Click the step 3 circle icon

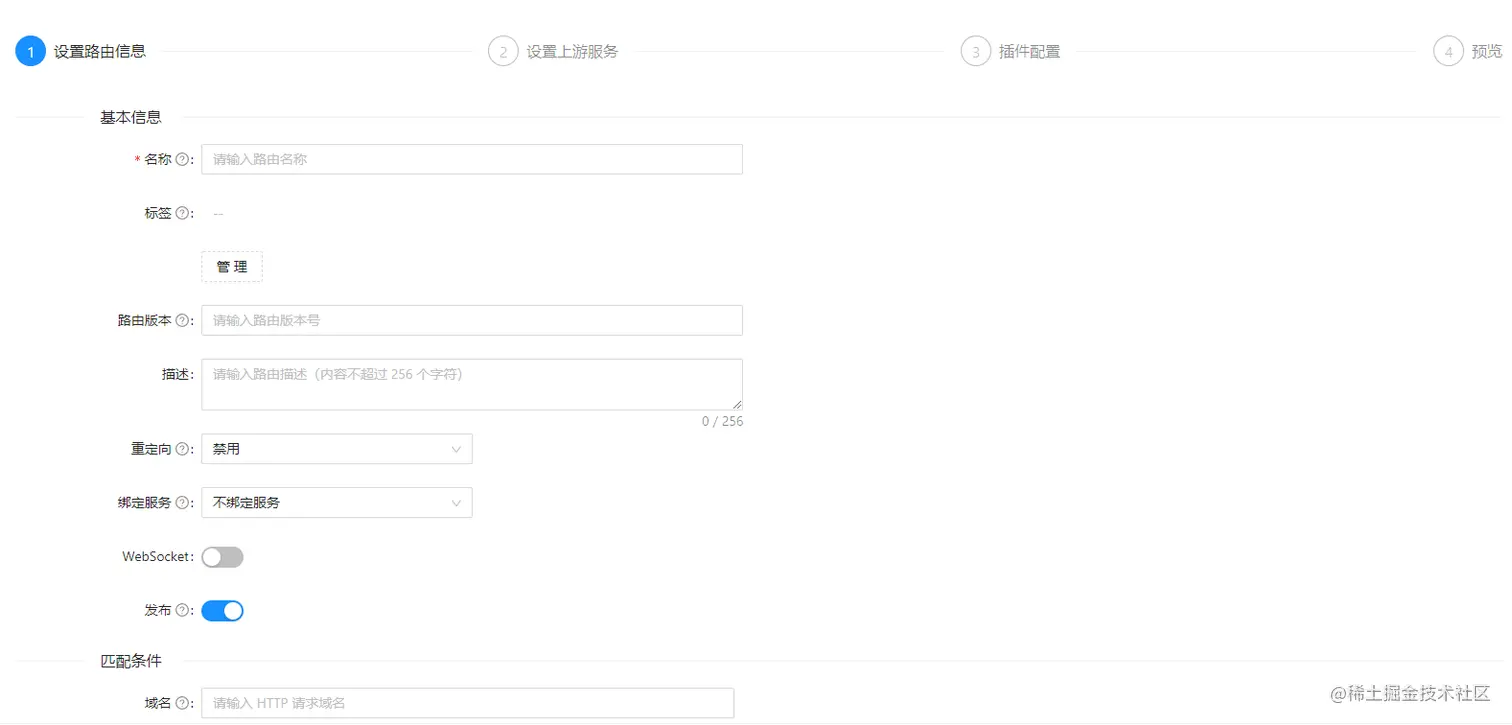point(976,51)
